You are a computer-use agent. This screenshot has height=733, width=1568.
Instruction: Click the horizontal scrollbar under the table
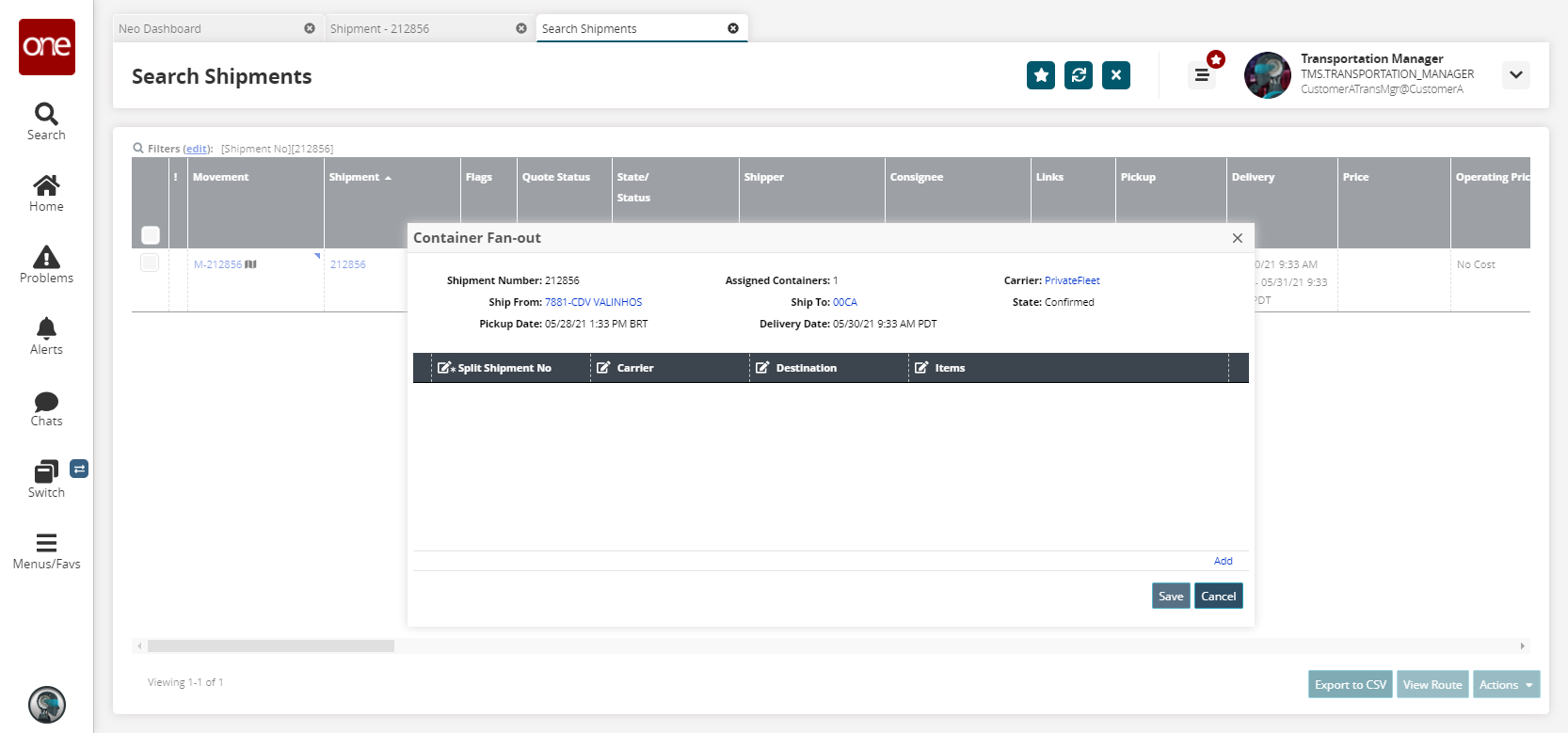click(271, 646)
